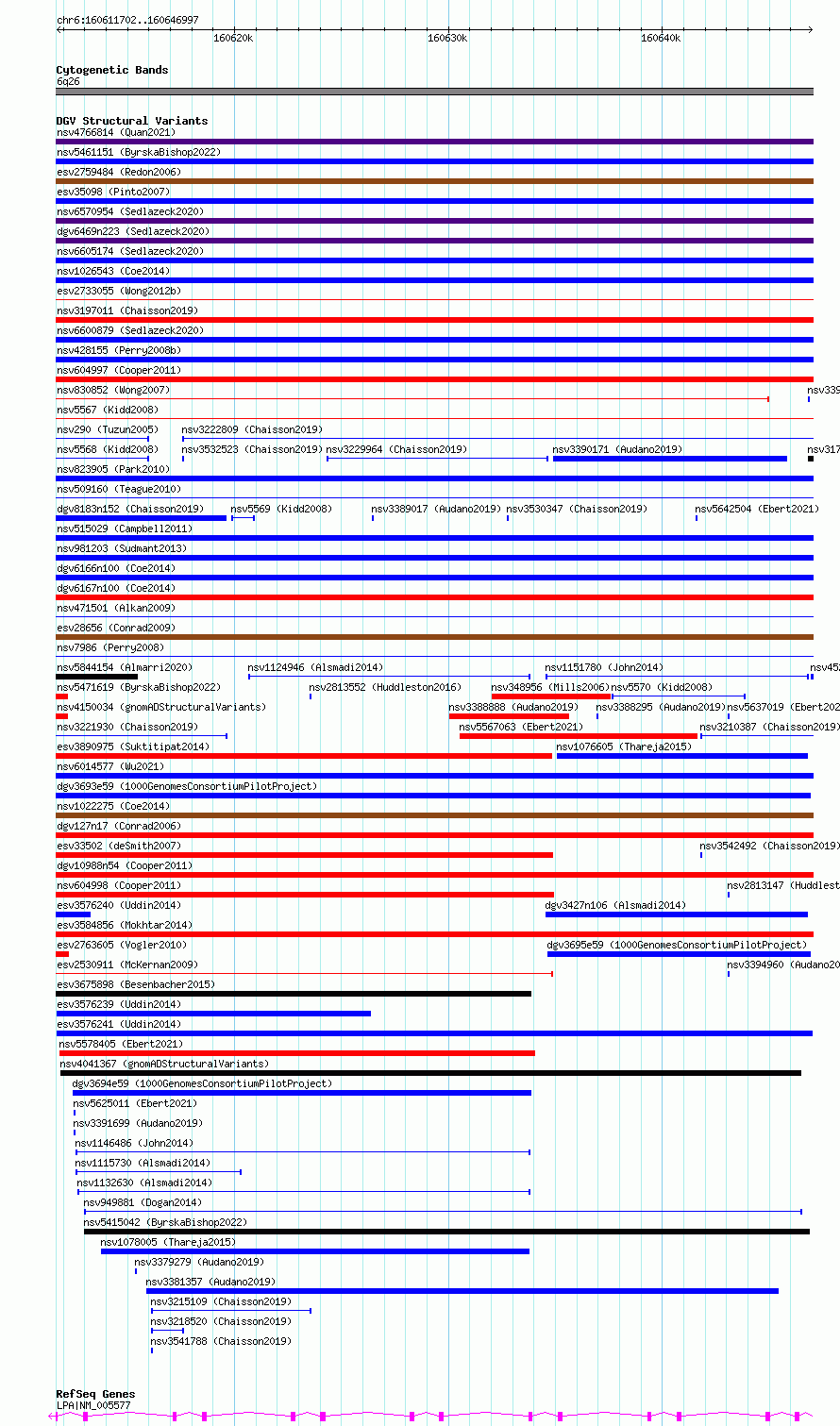Click variant nsv3229964 (Chaisson2019)
The height and width of the screenshot is (1426, 840).
tap(396, 449)
